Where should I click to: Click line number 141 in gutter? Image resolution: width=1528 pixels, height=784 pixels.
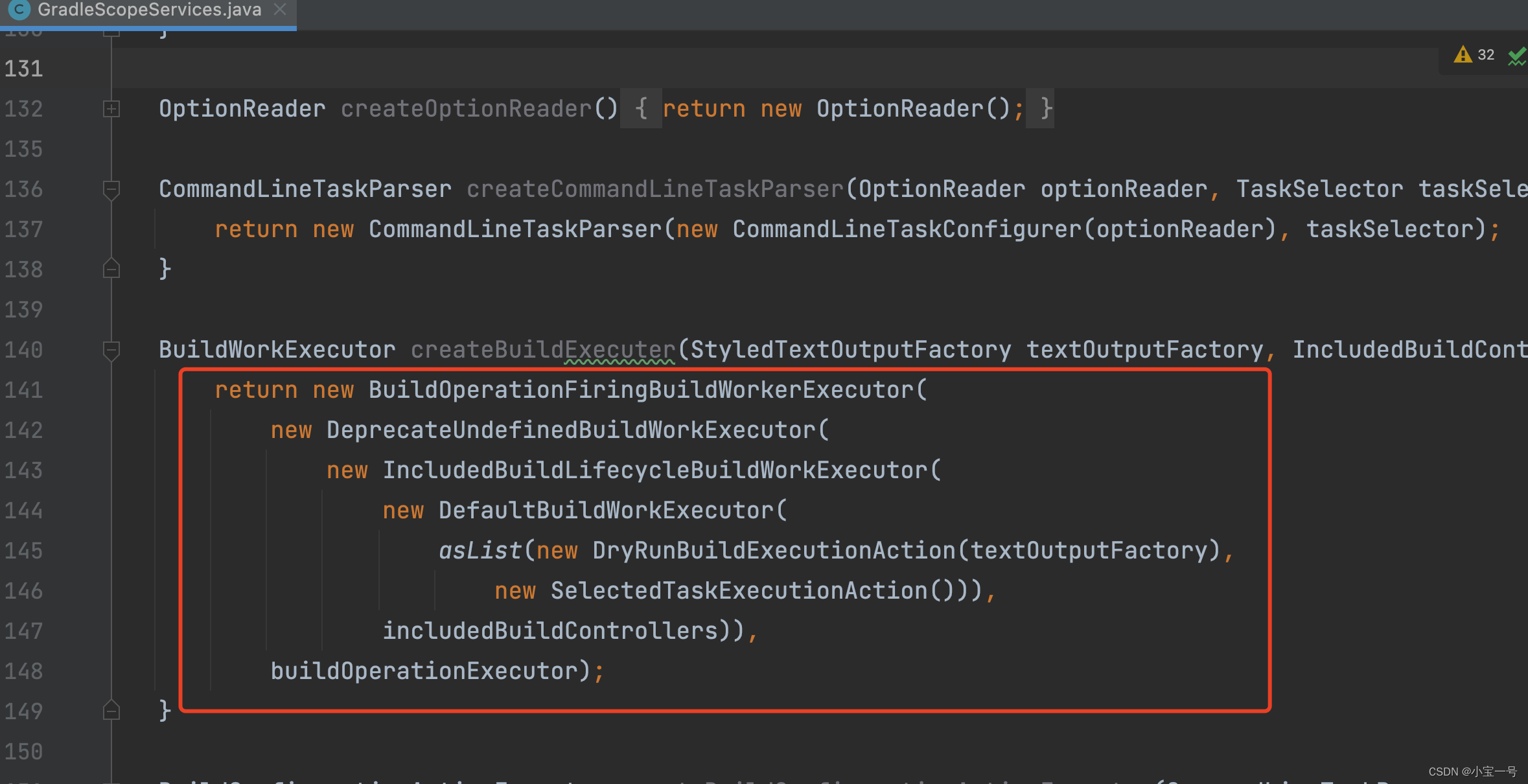click(24, 390)
